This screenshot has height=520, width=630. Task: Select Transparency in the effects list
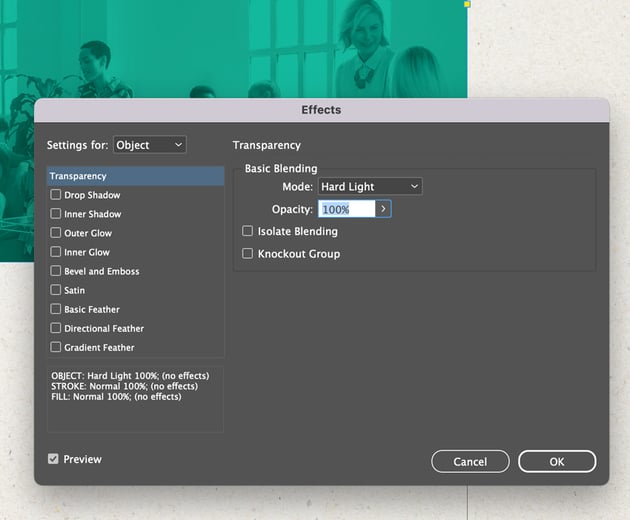pos(135,177)
